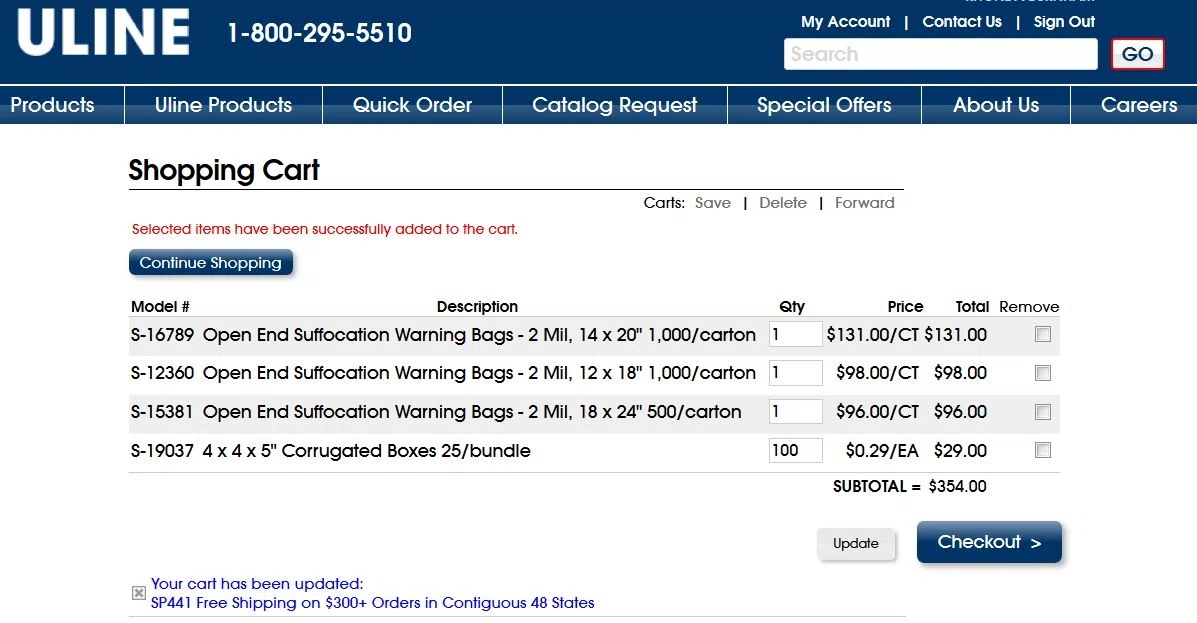This screenshot has height=623, width=1197.
Task: Click the 14 x 20" bags description
Action: pos(479,334)
